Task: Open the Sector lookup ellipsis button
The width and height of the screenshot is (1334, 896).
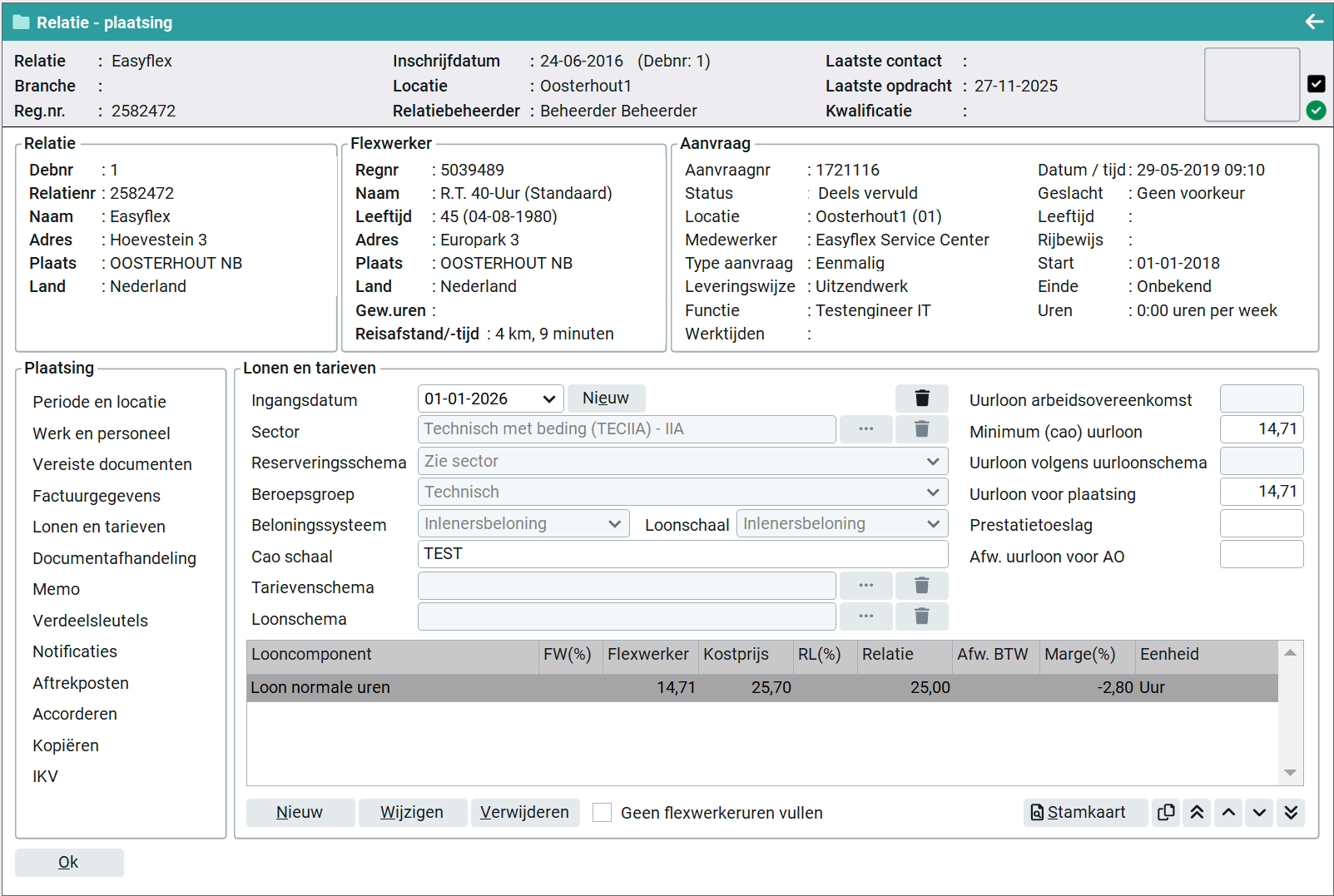Action: tap(865, 429)
